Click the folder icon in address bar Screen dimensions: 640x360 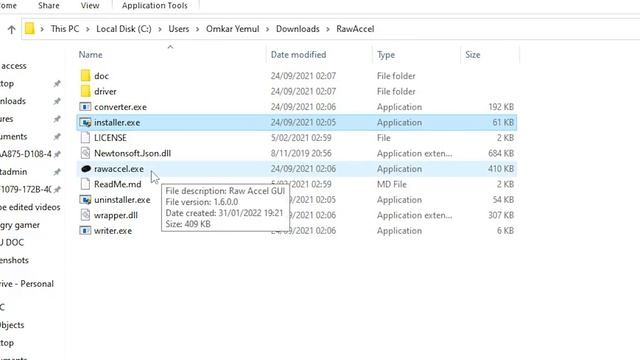coord(29,29)
